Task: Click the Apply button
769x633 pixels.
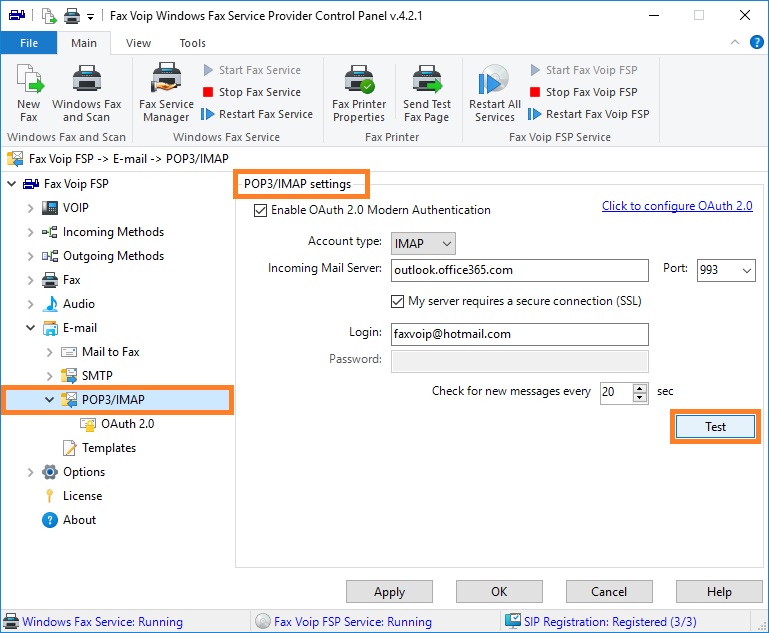Action: [389, 592]
